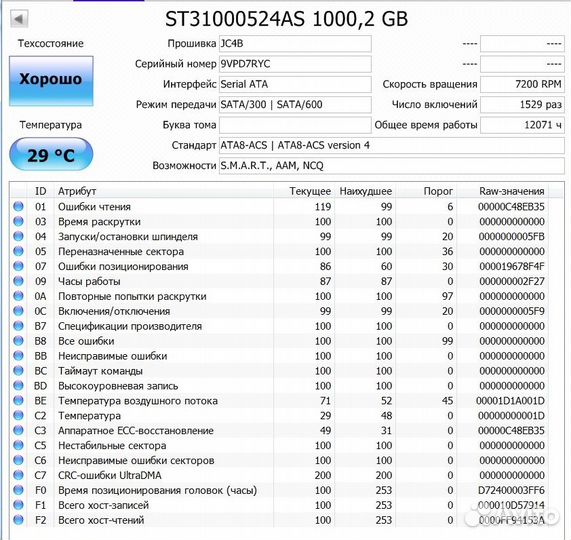Screen dimensions: 571x540
Task: Select the ID cell C5
Action: click(40, 446)
